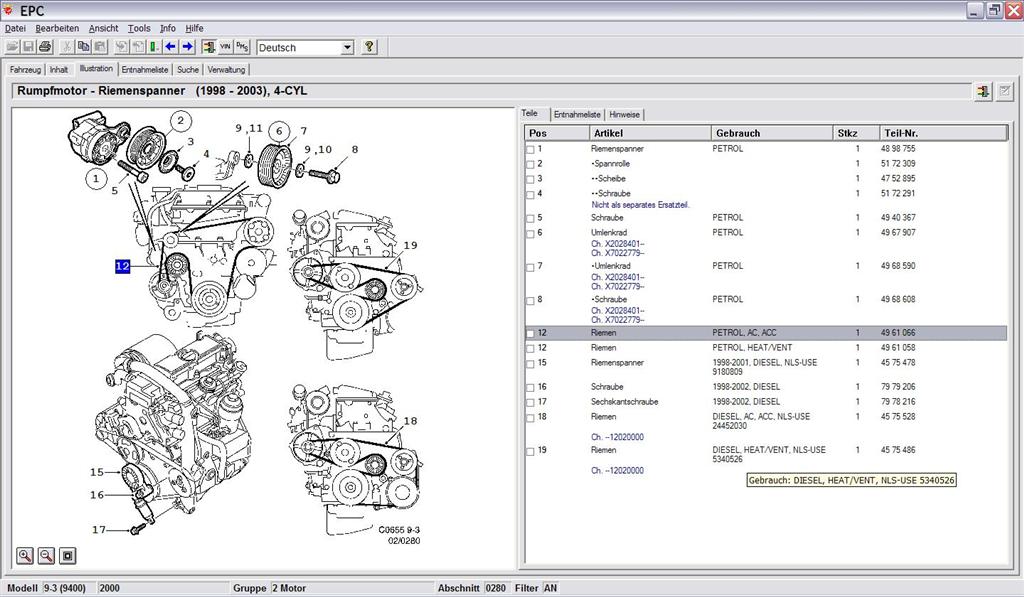Open the VIN lookup toolbar button
The width and height of the screenshot is (1024, 597).
(225, 47)
